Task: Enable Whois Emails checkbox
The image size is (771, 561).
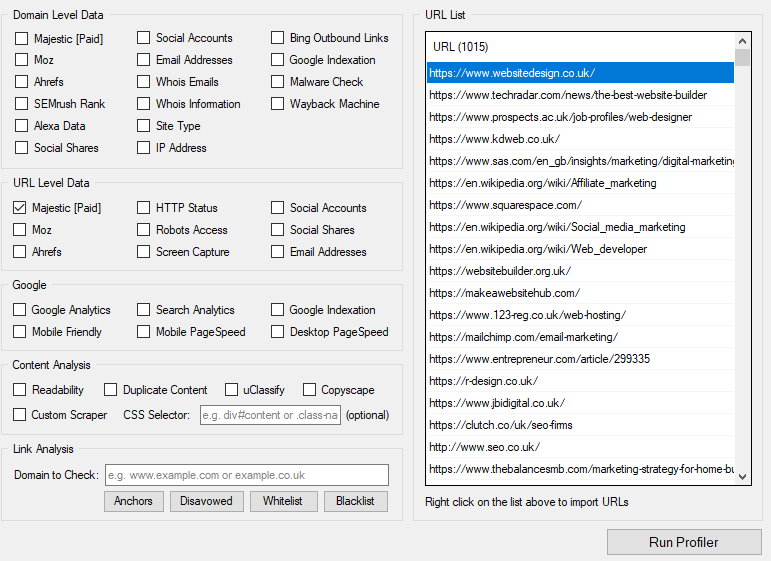Action: click(x=144, y=82)
